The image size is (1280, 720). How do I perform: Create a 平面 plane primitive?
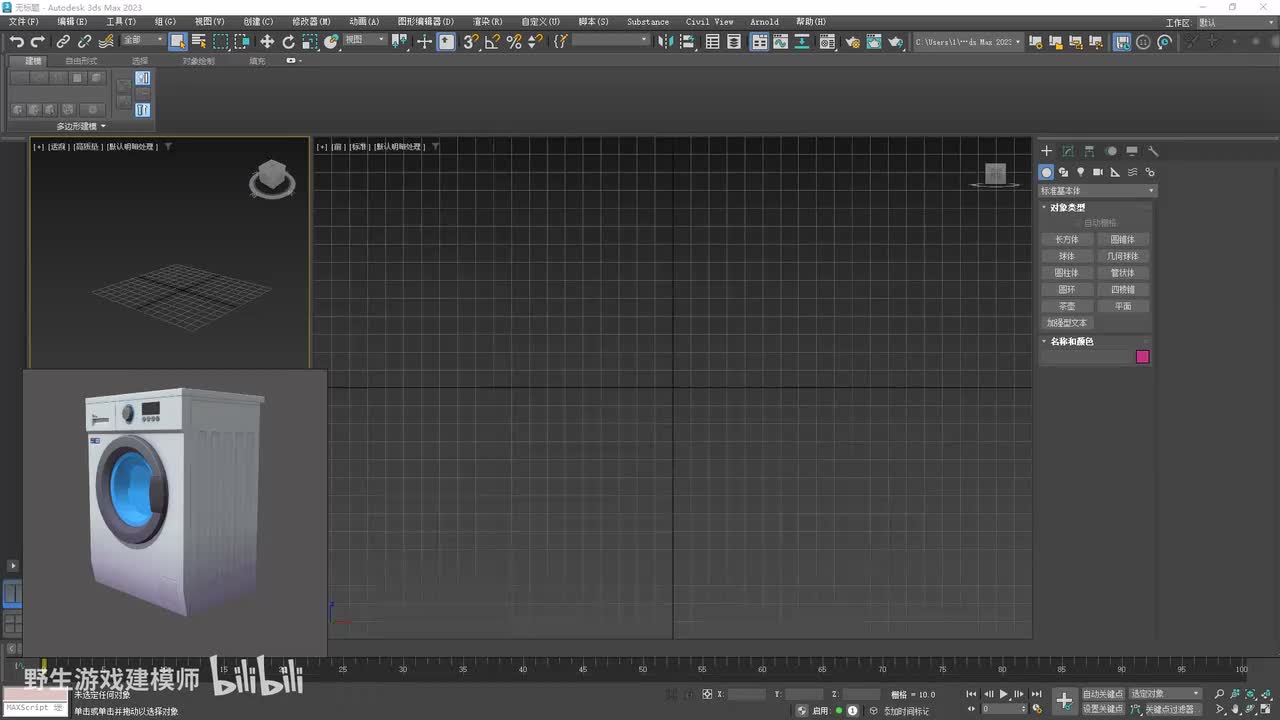[x=1123, y=307]
